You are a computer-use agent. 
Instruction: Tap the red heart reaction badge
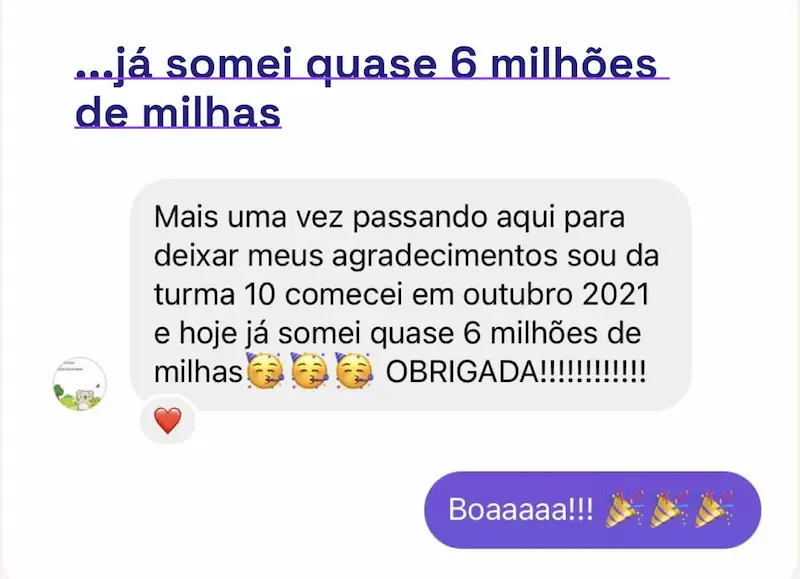tap(168, 421)
